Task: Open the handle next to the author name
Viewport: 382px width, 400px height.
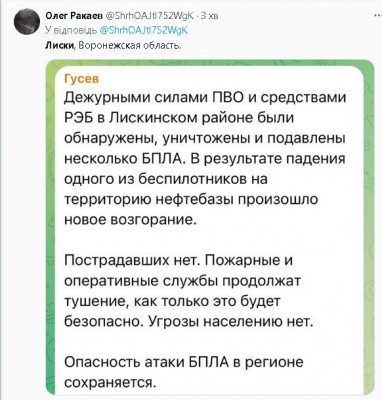Action: point(149,15)
